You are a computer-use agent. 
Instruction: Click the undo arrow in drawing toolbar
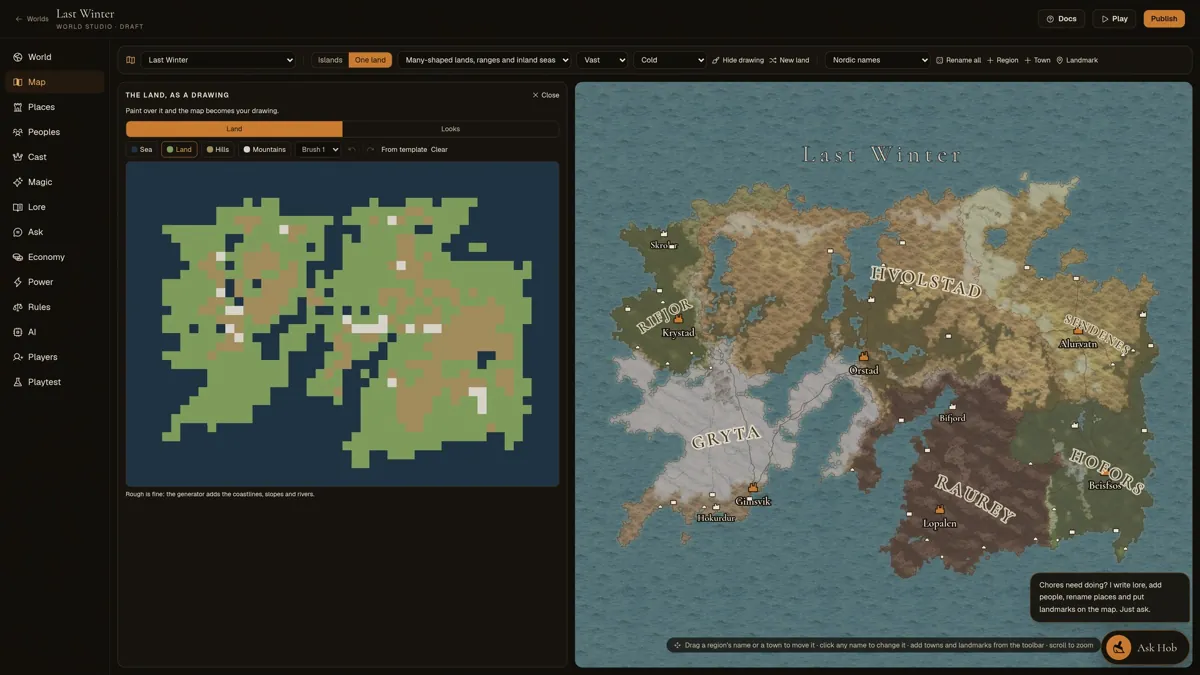pos(352,149)
